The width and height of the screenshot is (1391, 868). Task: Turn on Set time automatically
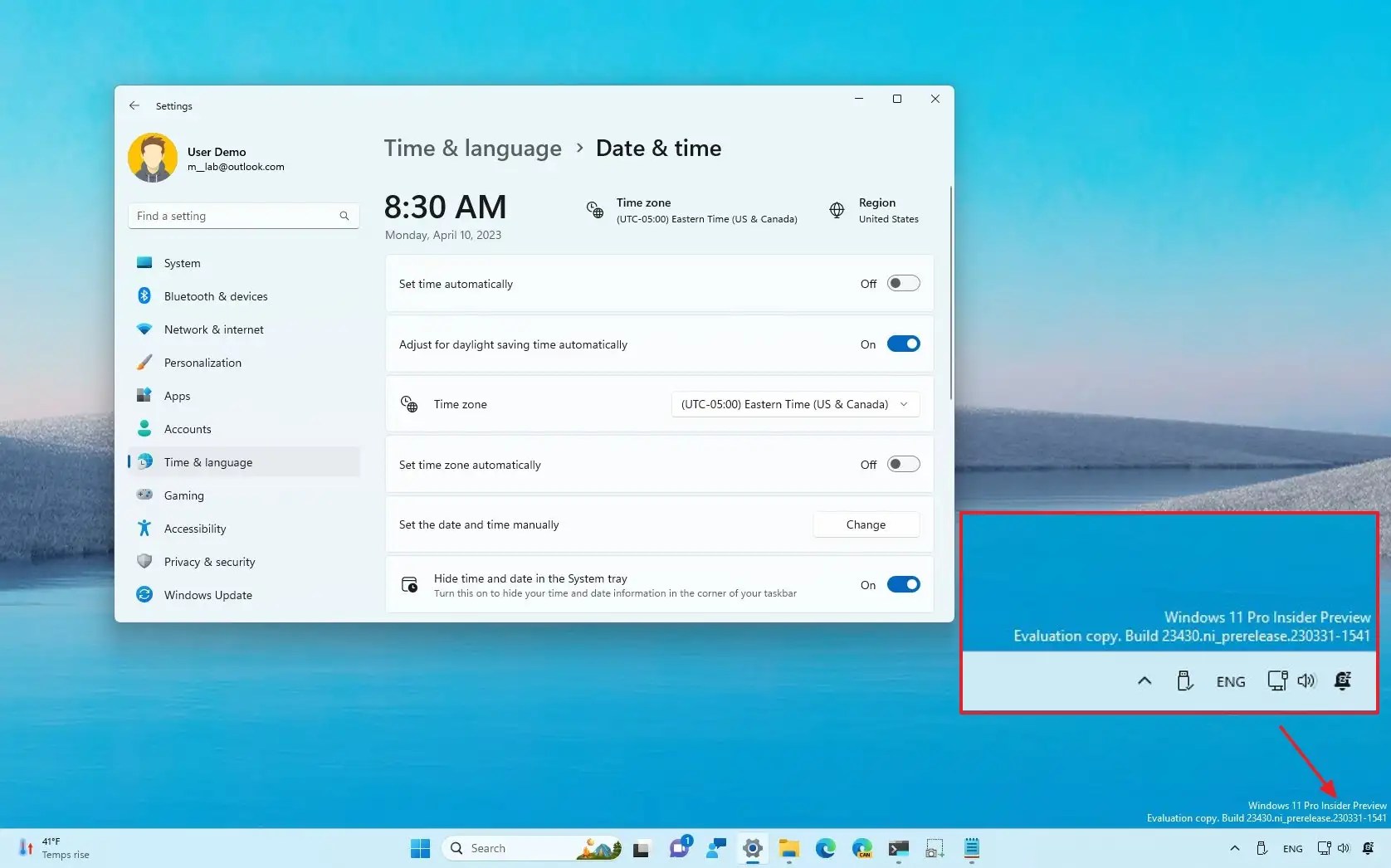[x=904, y=283]
